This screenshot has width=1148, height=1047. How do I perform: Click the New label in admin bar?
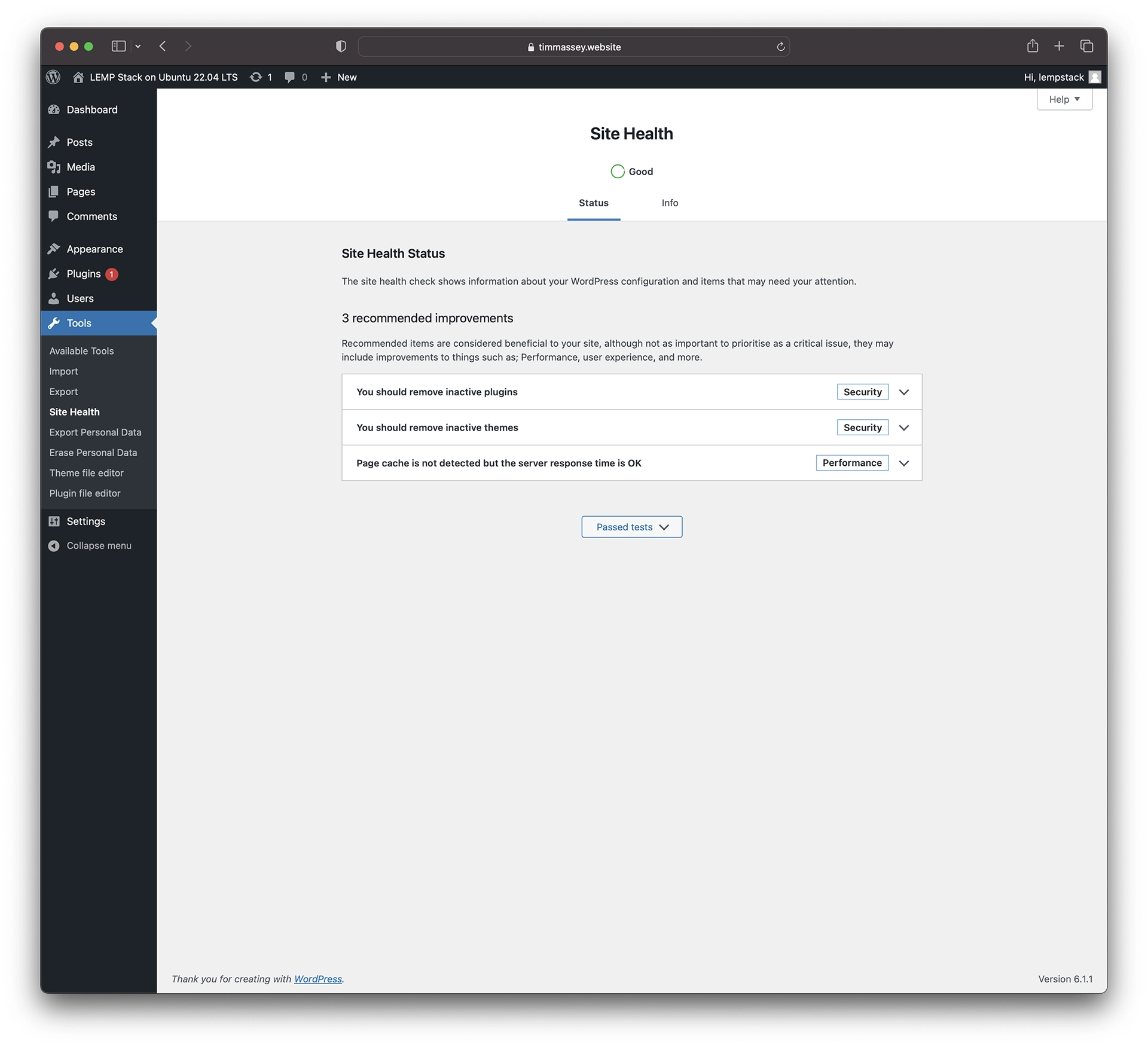pyautogui.click(x=347, y=77)
